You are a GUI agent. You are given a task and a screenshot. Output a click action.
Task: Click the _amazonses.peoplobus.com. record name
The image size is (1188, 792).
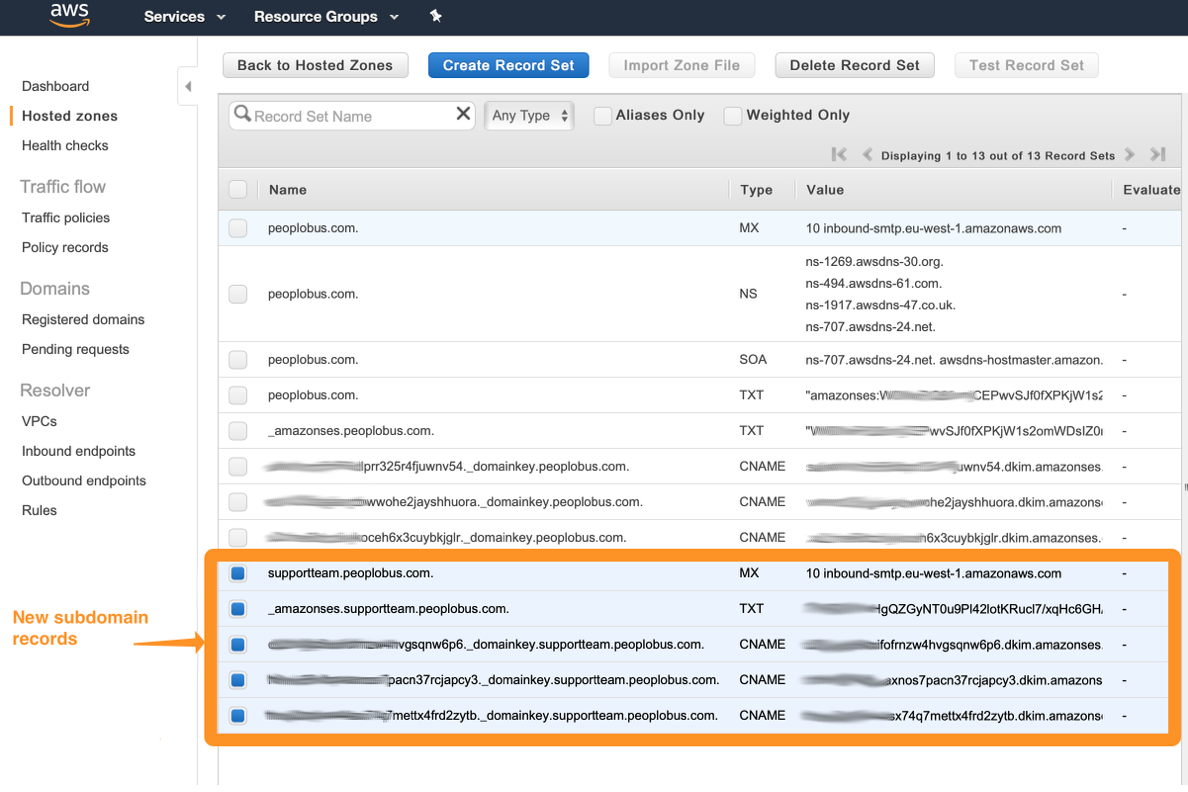pyautogui.click(x=351, y=430)
